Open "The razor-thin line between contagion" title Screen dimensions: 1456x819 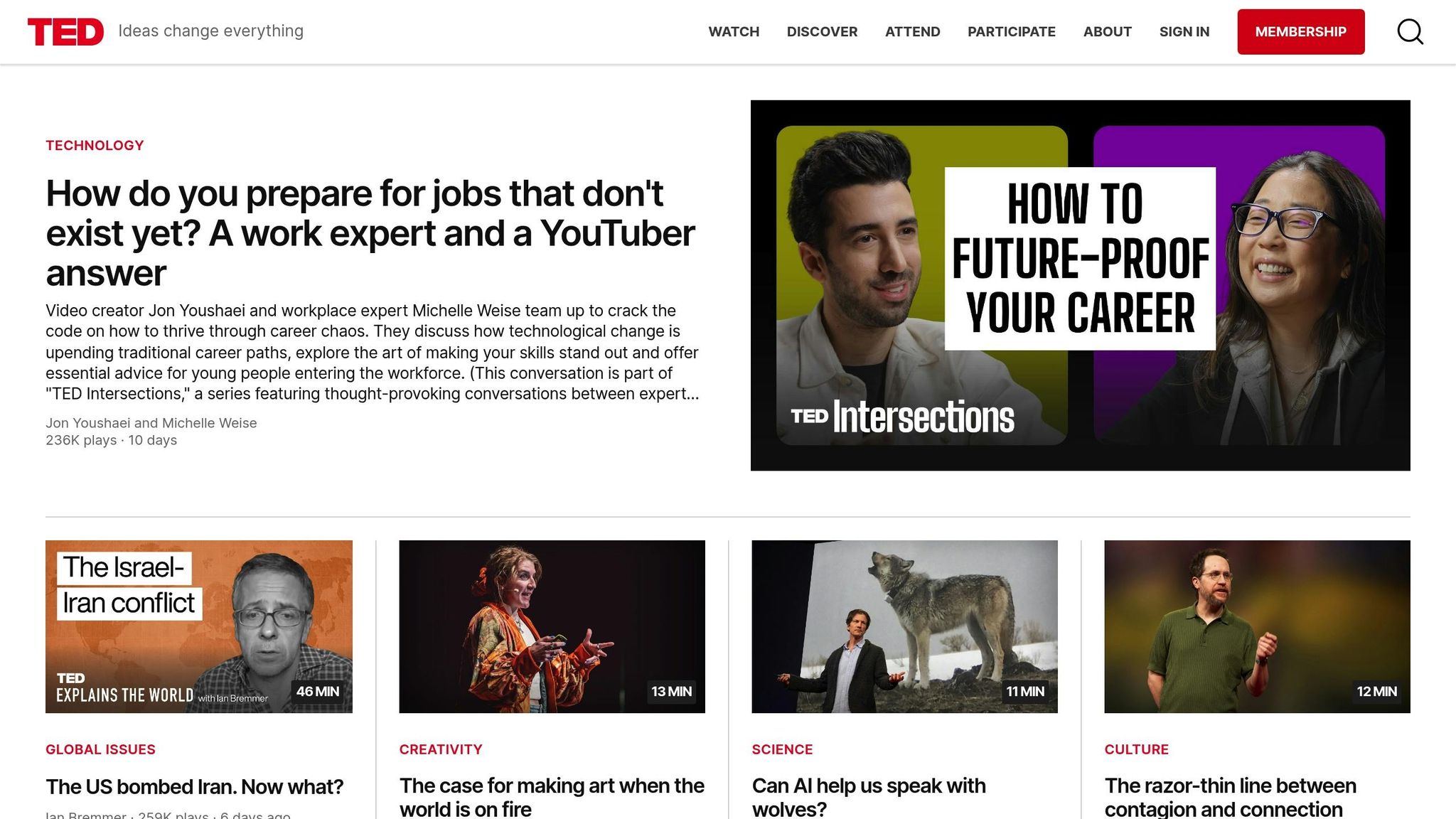(x=1230, y=797)
